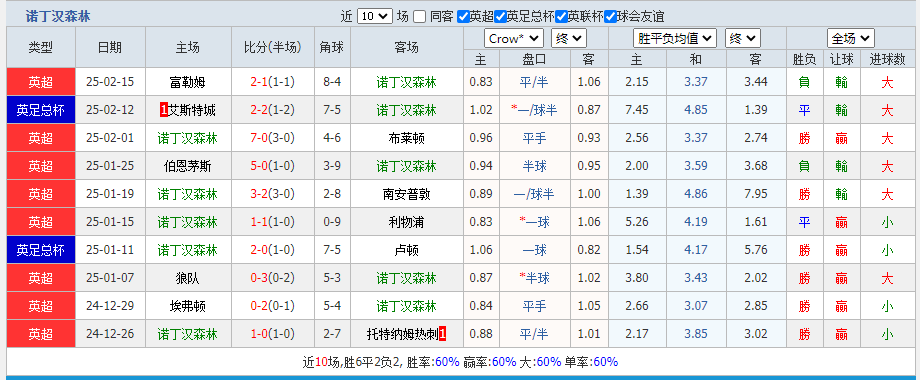Click the 負 result in 伯恩茅斯 row
This screenshot has height=380, width=920.
click(804, 167)
